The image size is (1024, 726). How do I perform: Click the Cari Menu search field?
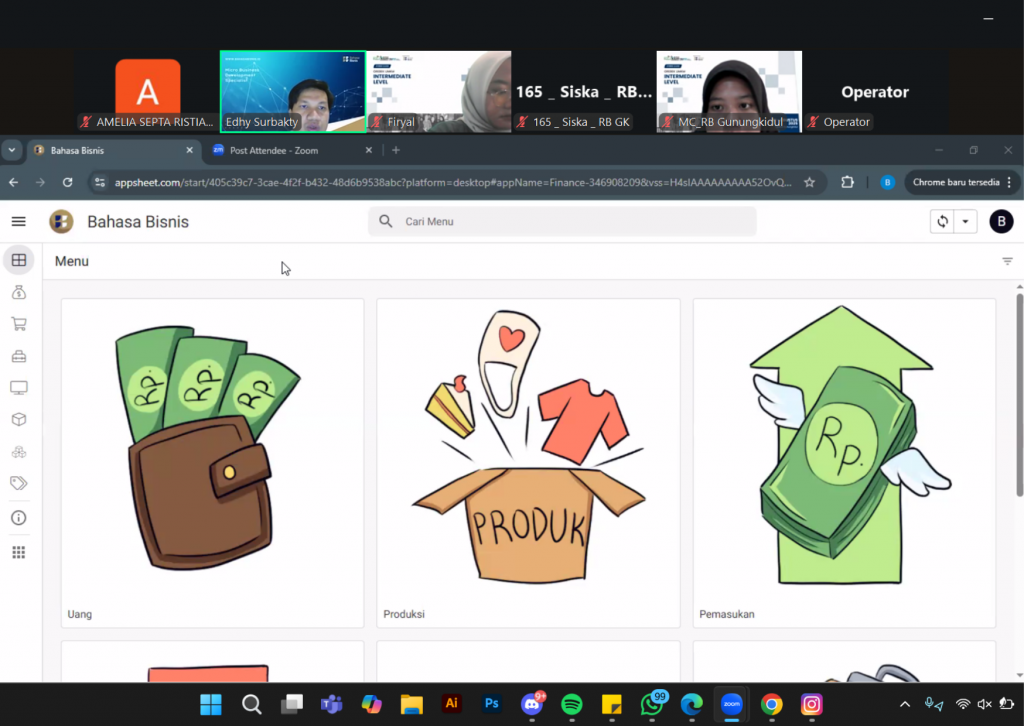click(x=570, y=222)
